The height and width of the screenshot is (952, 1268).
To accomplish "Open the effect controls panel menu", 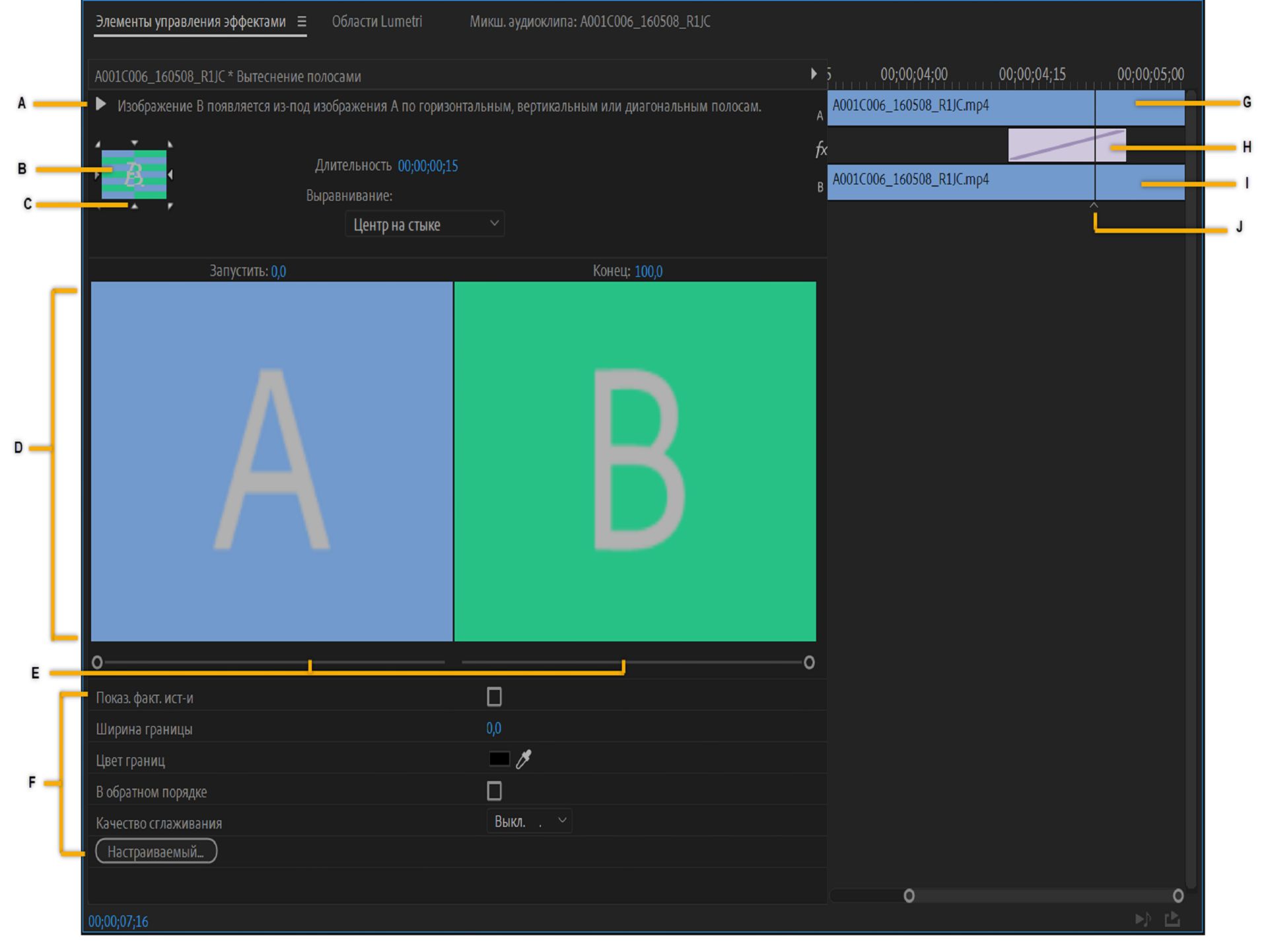I will point(302,22).
